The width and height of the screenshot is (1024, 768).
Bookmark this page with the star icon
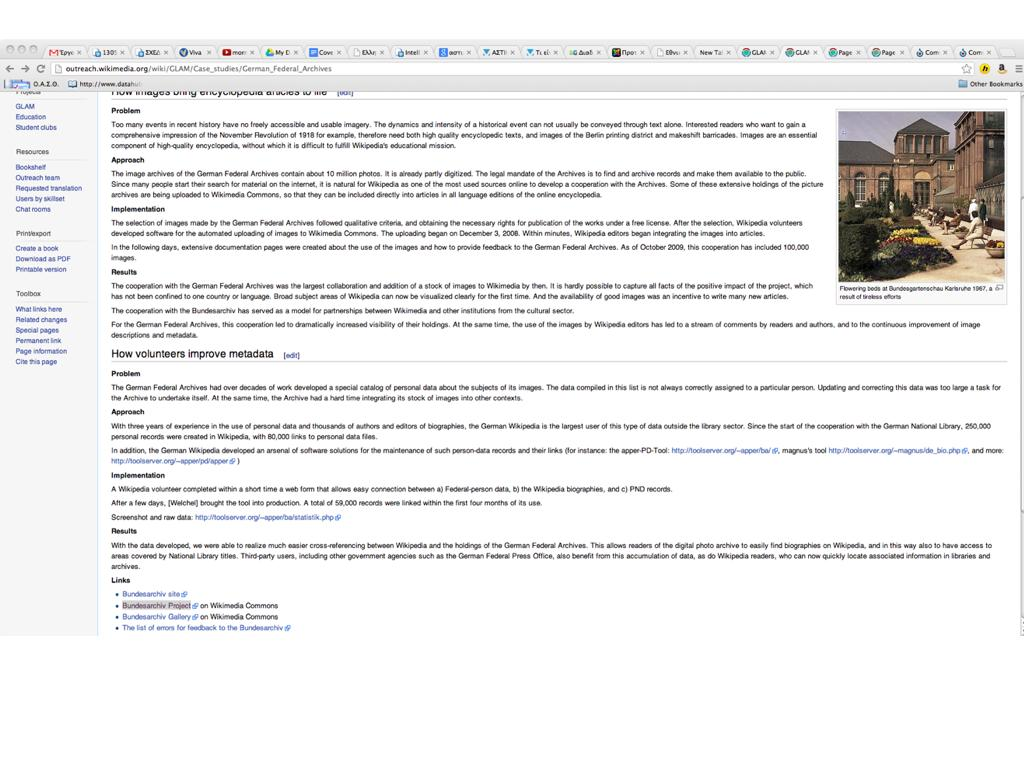coord(967,69)
